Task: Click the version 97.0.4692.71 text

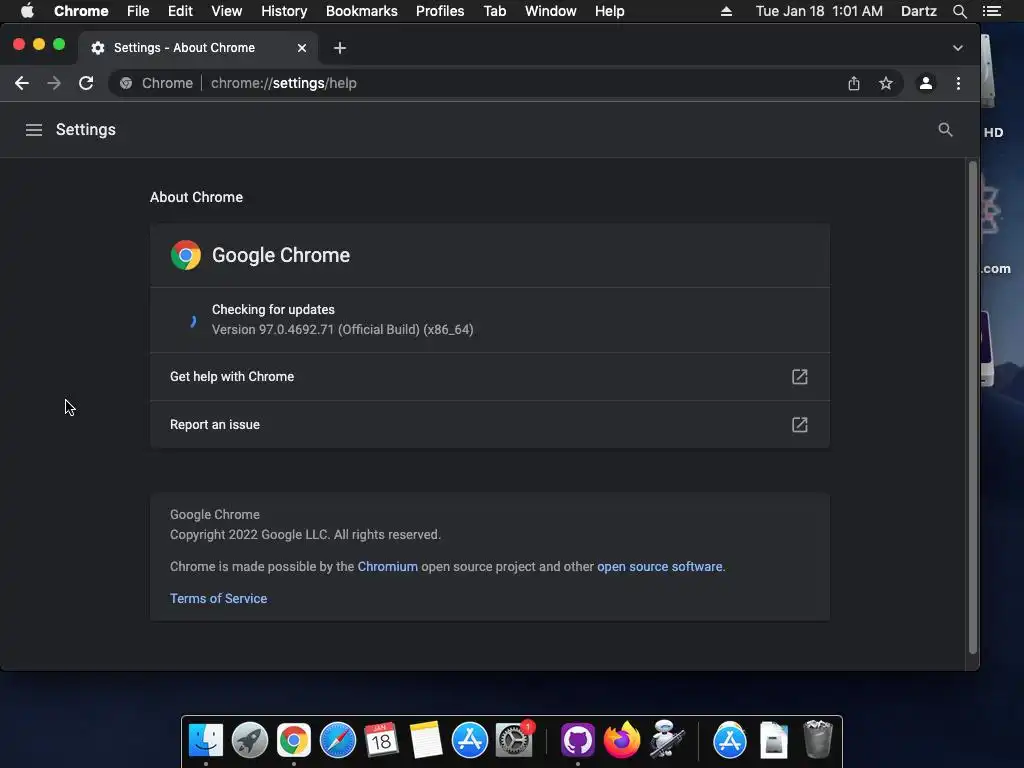Action: tap(342, 329)
